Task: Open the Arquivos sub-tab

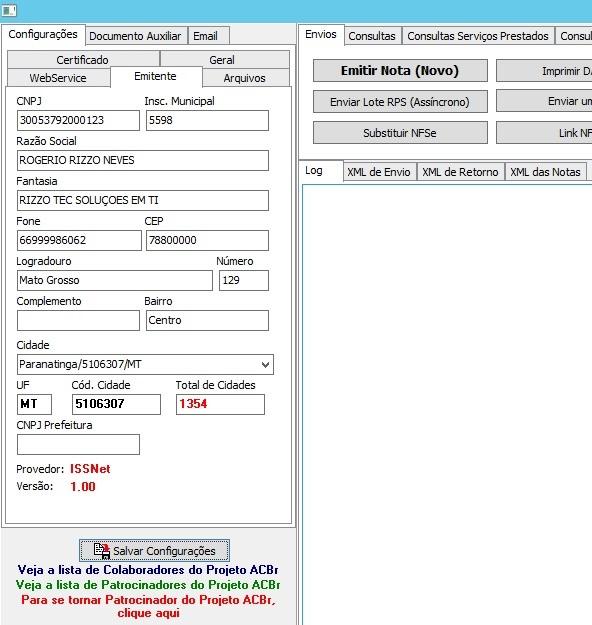Action: [x=246, y=78]
